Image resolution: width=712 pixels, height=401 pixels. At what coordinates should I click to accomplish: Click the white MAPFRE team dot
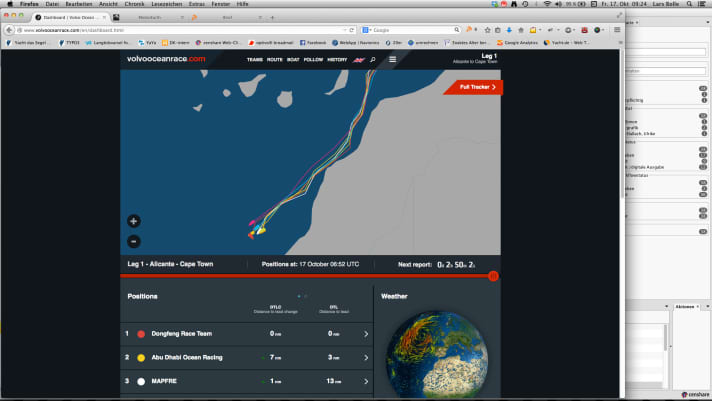coord(141,381)
